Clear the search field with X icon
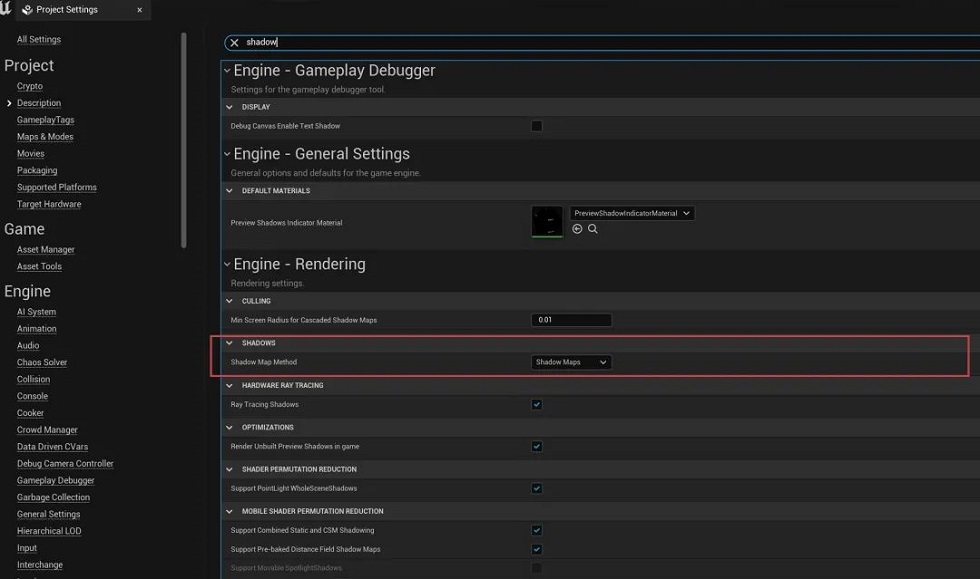 tap(234, 43)
